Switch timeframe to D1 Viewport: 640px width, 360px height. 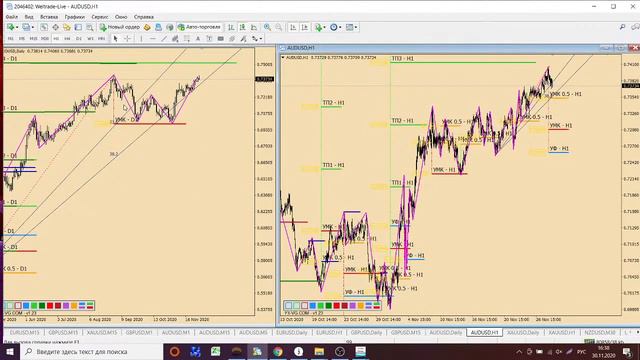click(x=79, y=38)
